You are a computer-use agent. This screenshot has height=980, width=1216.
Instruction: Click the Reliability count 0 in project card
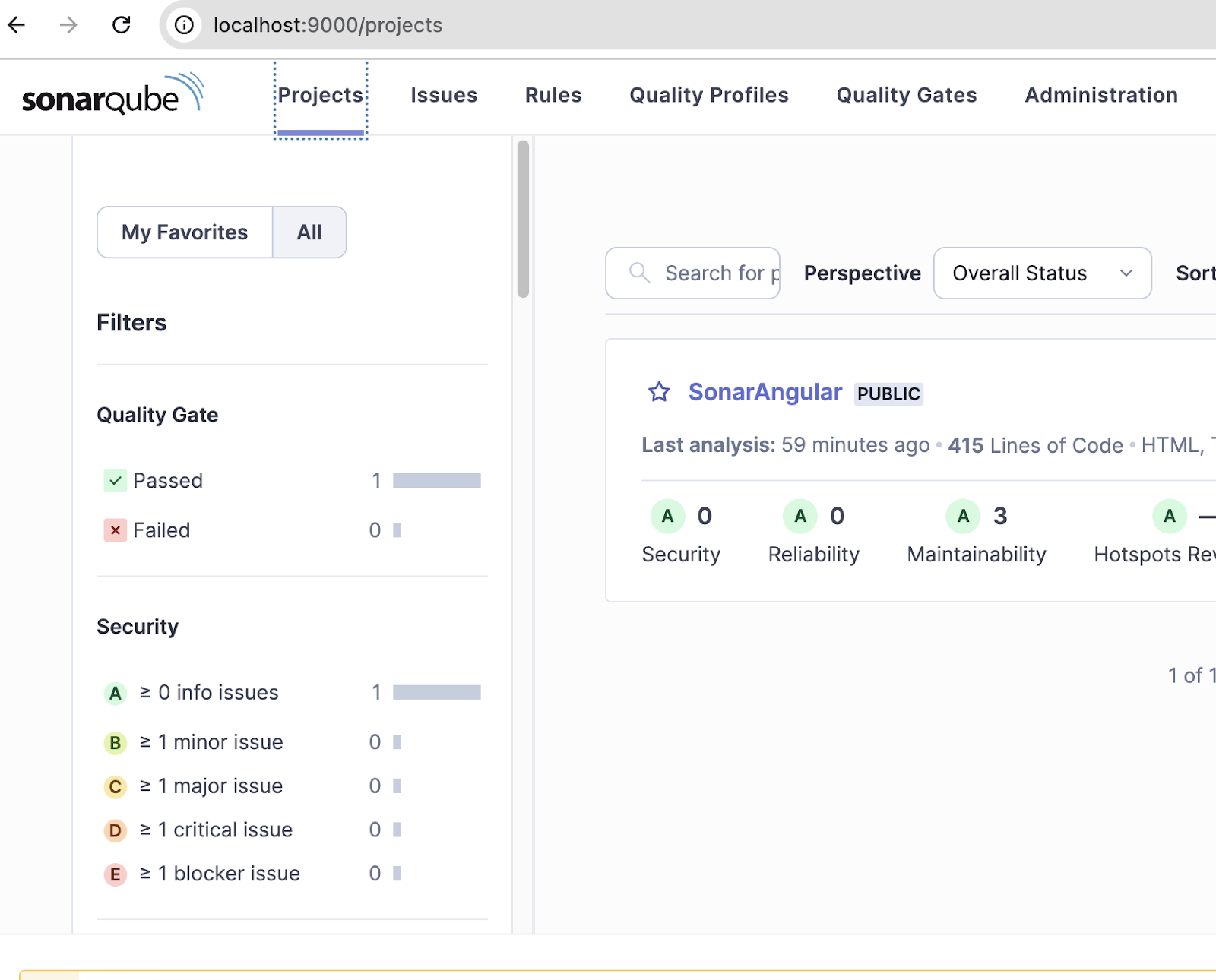click(837, 517)
